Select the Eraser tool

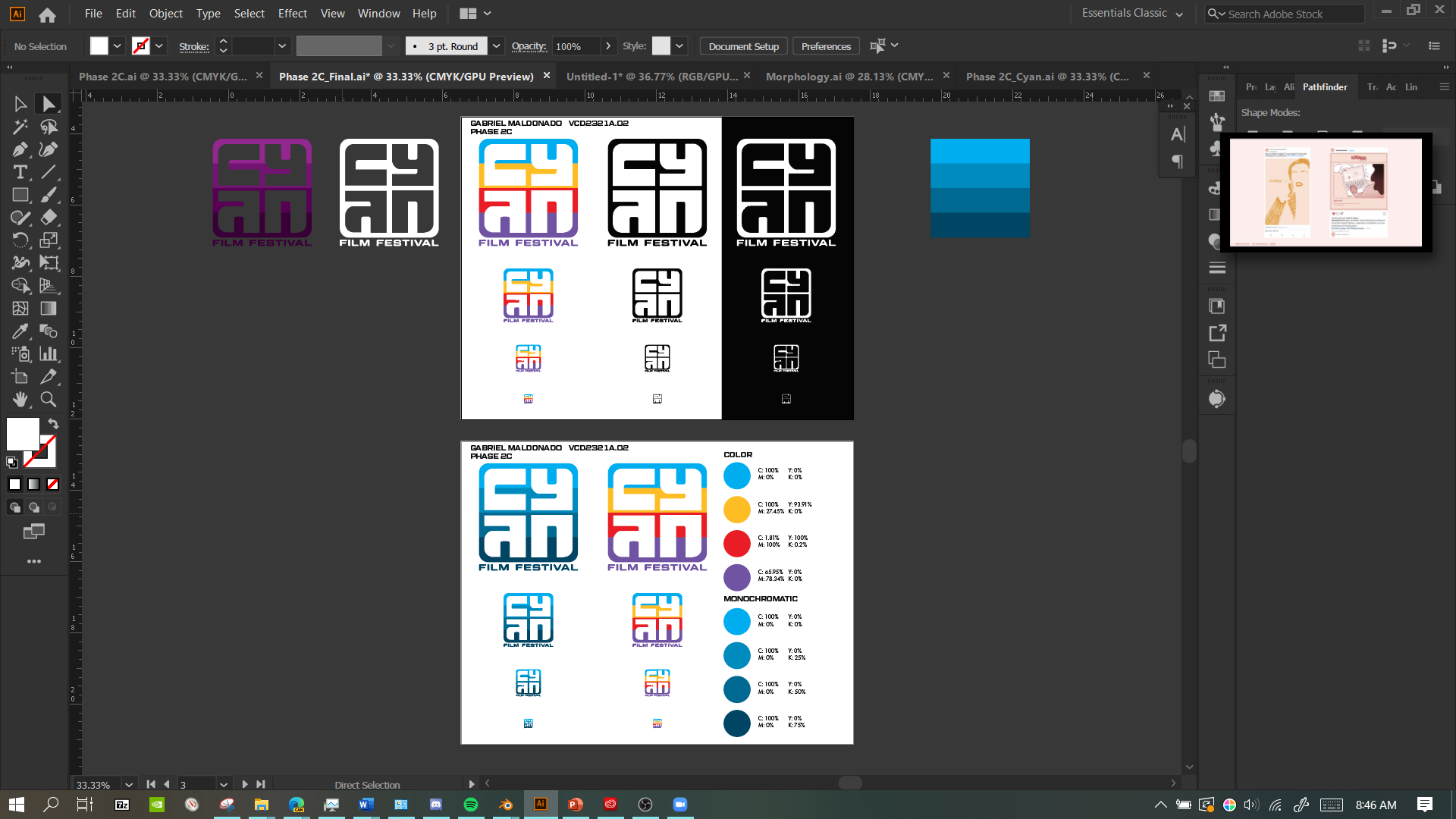[x=49, y=218]
